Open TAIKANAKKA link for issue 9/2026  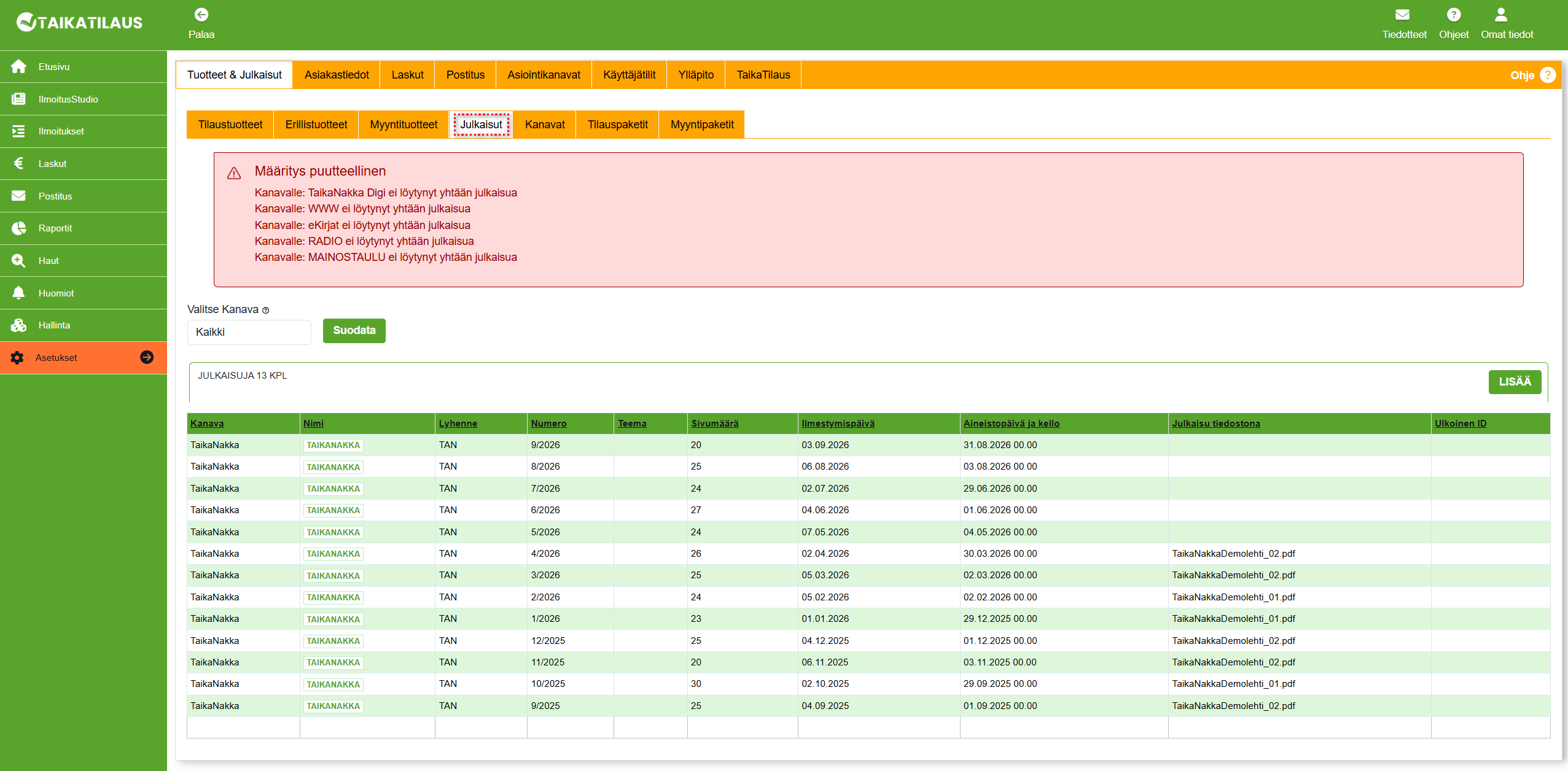(333, 446)
